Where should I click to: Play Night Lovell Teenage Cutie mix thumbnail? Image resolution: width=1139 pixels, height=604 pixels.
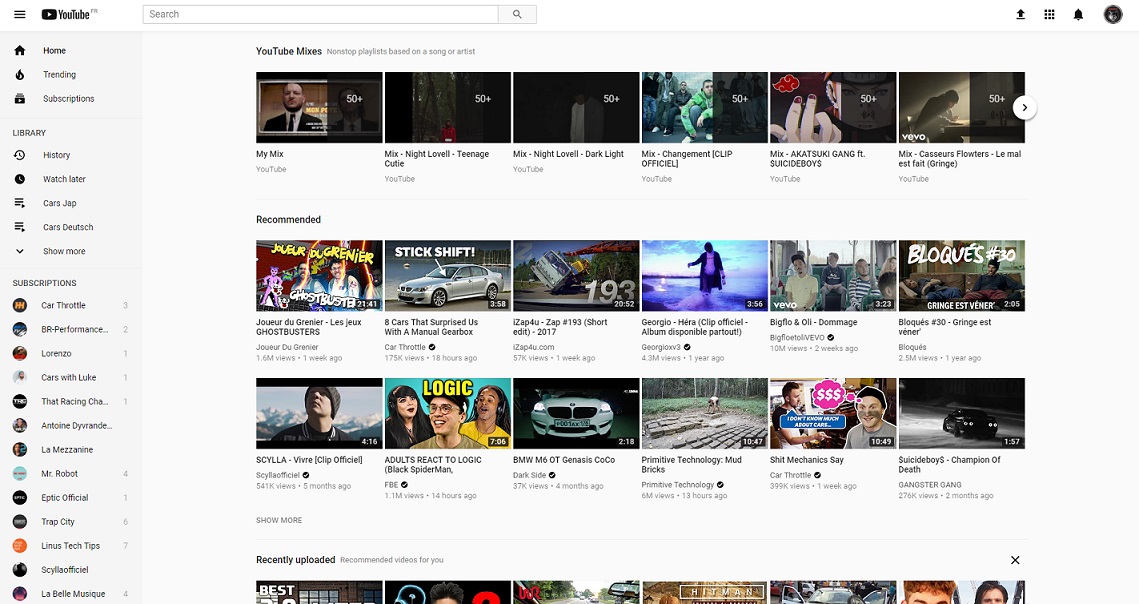point(447,107)
